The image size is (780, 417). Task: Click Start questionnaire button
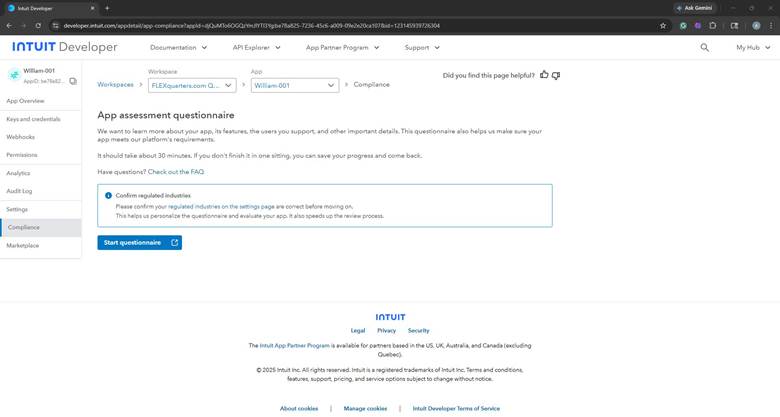click(x=140, y=243)
